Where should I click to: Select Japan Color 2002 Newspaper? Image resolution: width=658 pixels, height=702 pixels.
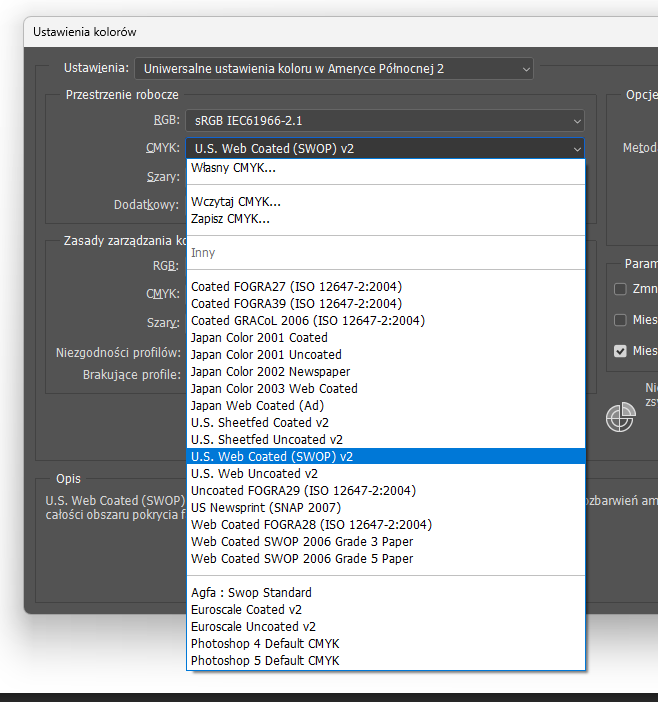(x=386, y=372)
